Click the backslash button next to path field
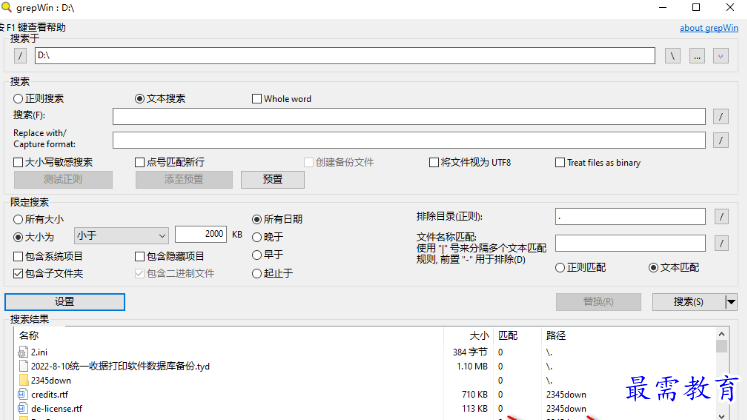The height and width of the screenshot is (420, 747). point(673,56)
